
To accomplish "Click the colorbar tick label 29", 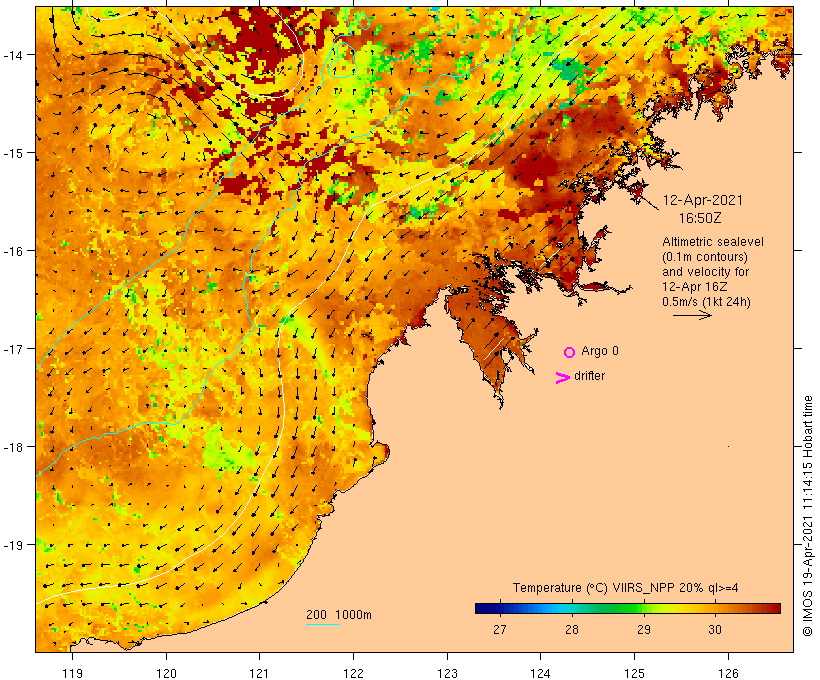I will point(644,629).
